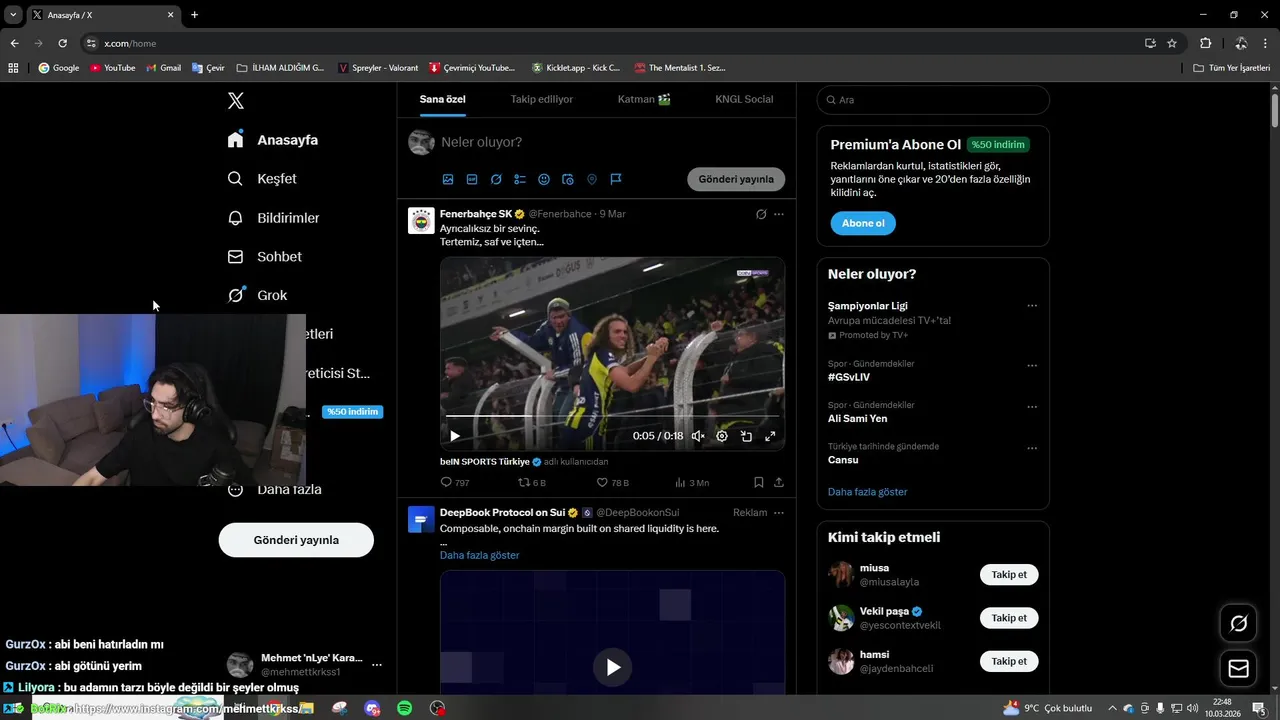Screen dimensions: 1280x720
Task: Reply to the Fenerbahçe SK post
Action: (x=455, y=482)
